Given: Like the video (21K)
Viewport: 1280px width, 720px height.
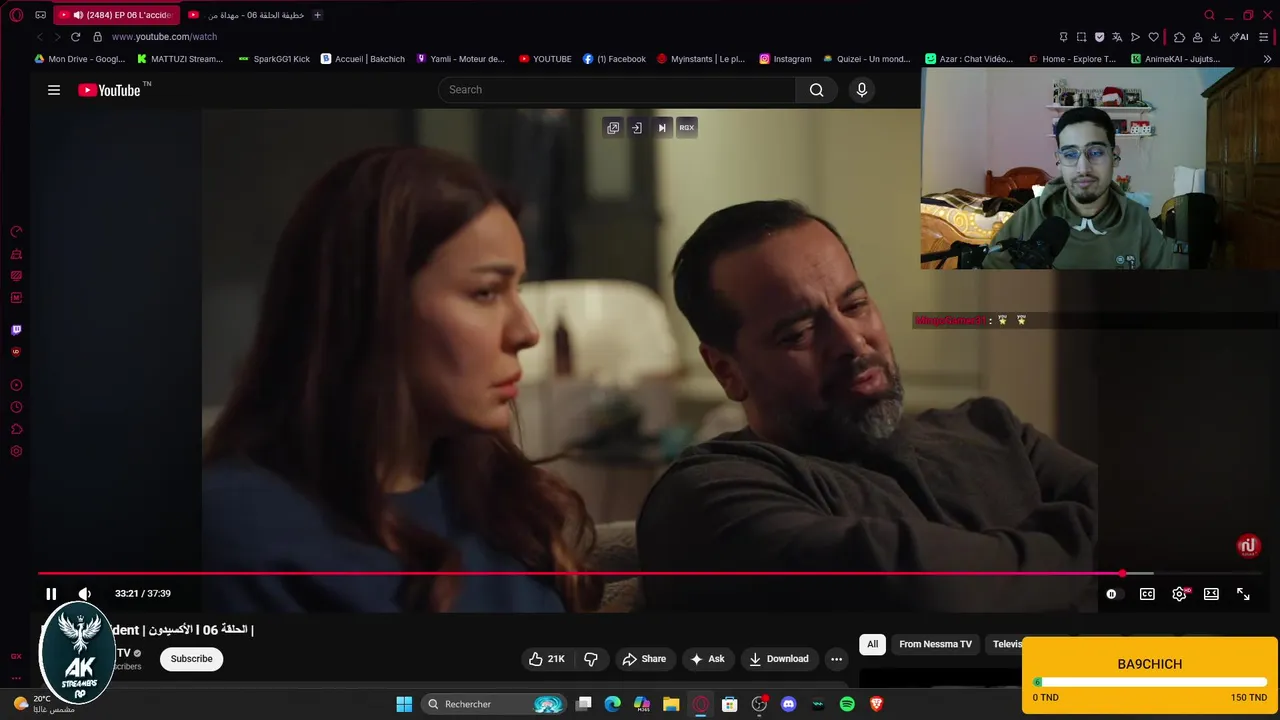Looking at the screenshot, I should click(547, 659).
